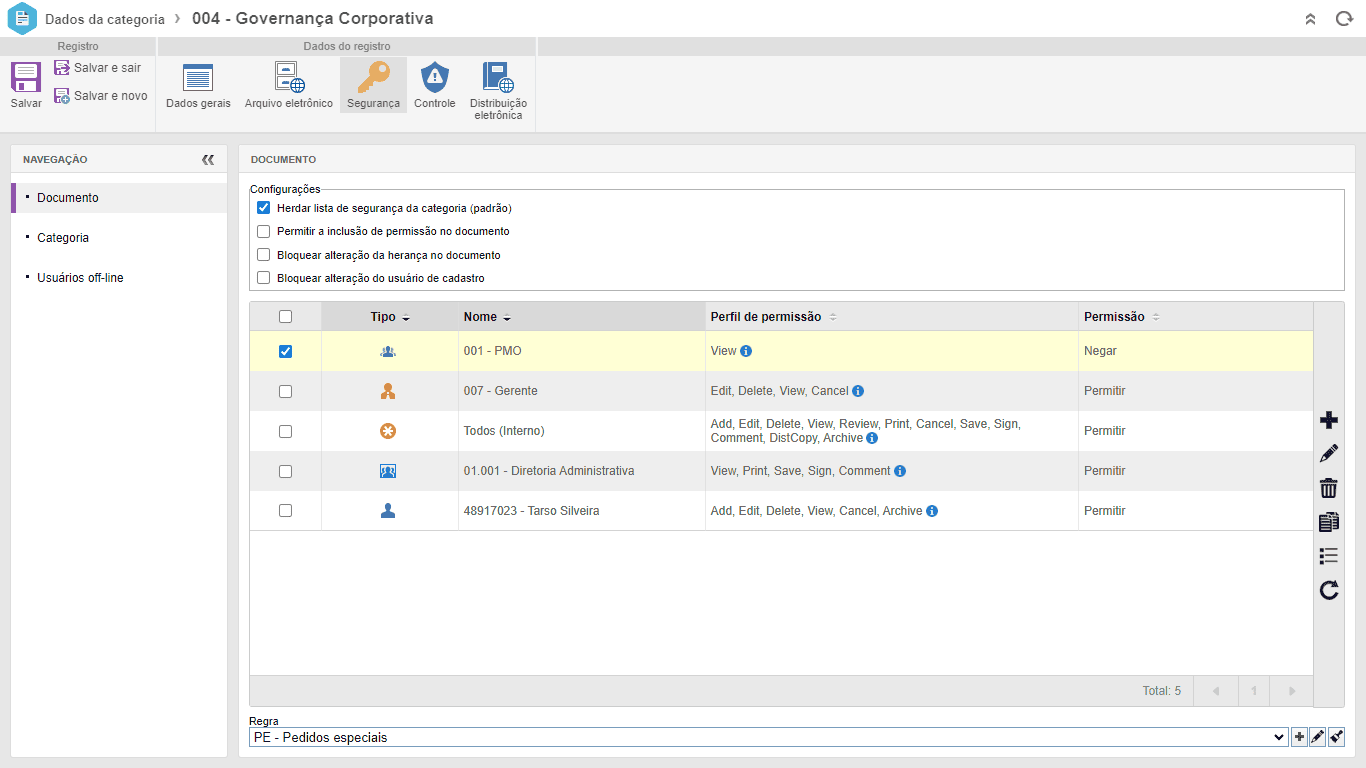This screenshot has height=768, width=1366.
Task: Select Categoria in navigation panel
Action: 63,238
